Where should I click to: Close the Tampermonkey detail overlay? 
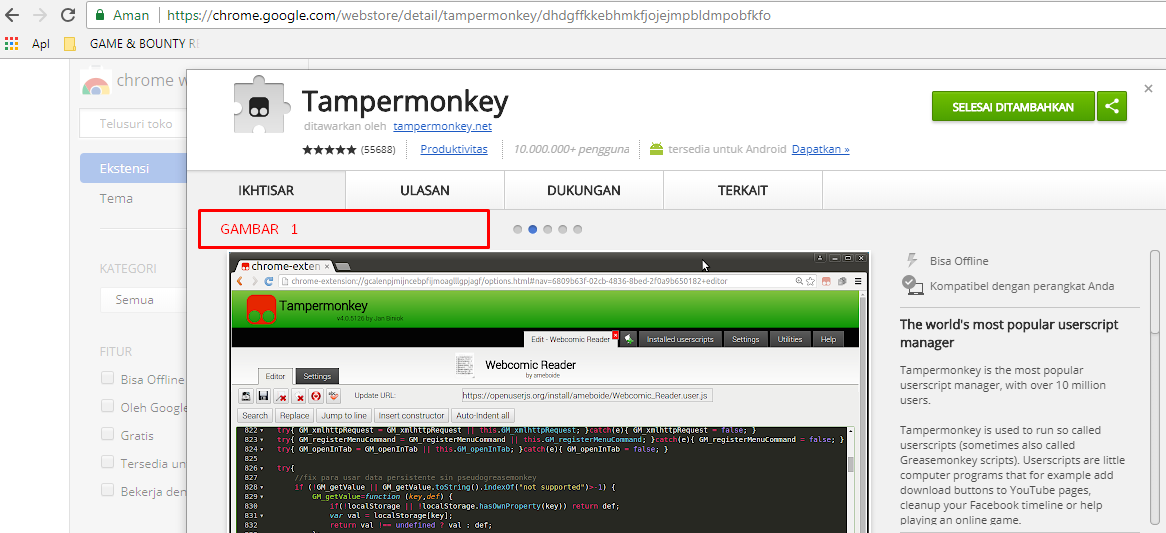click(x=1148, y=87)
